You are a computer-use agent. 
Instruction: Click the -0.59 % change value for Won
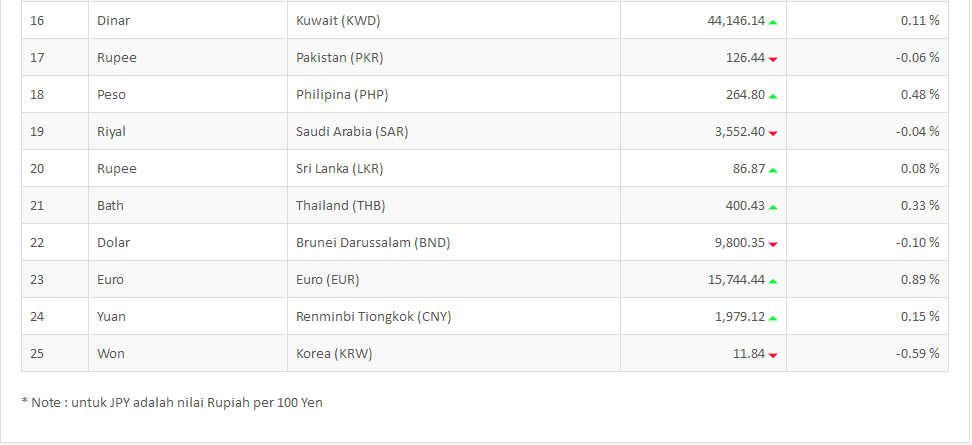[917, 353]
